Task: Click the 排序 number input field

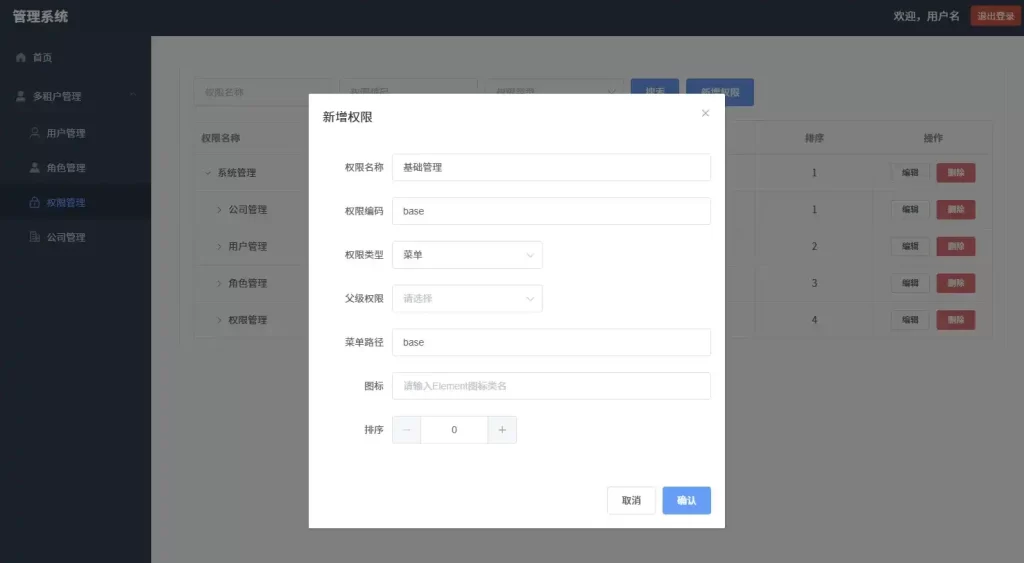Action: tap(454, 430)
